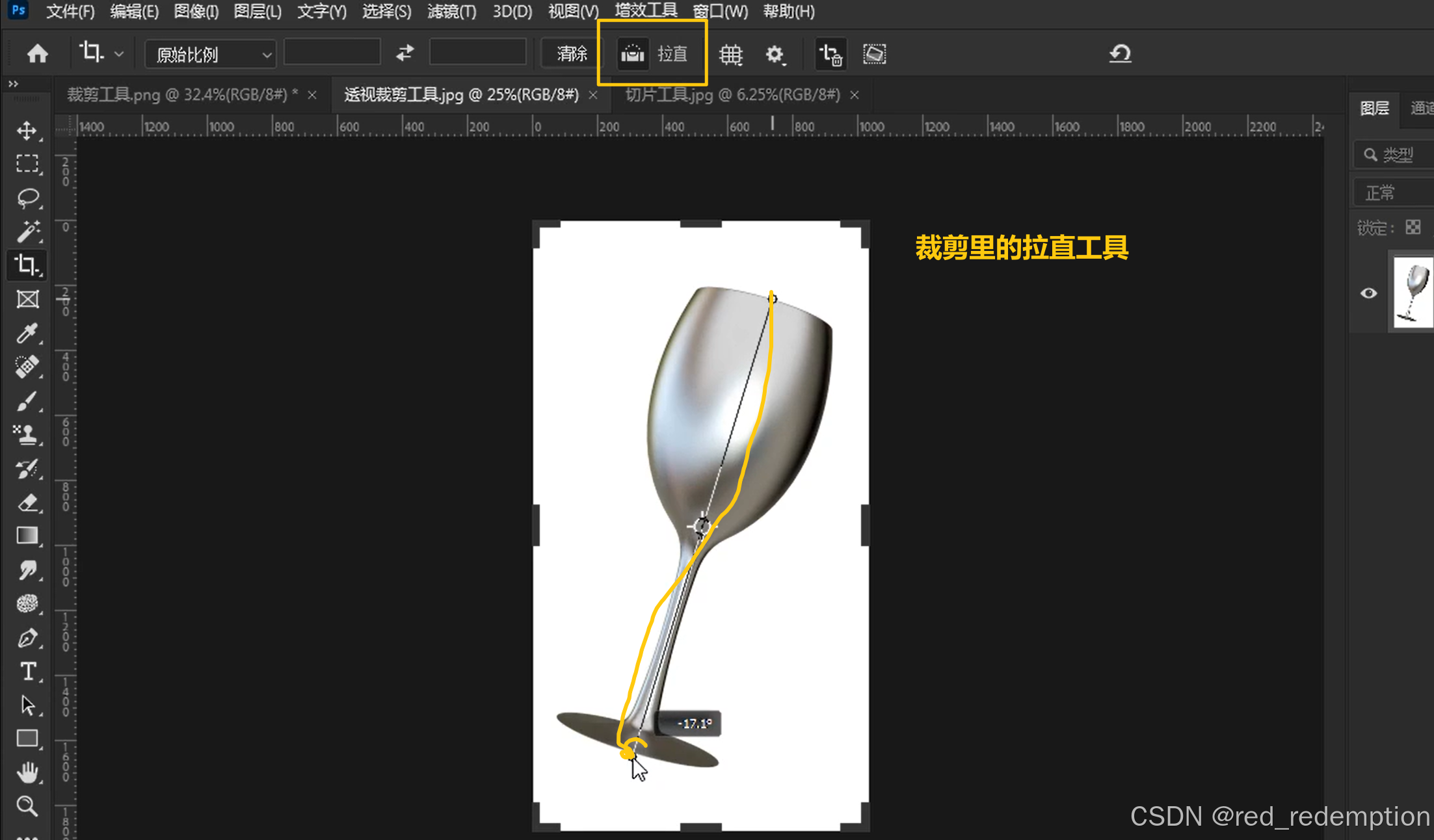The height and width of the screenshot is (840, 1434).
Task: Open the 文件(F) menu
Action: pos(70,11)
